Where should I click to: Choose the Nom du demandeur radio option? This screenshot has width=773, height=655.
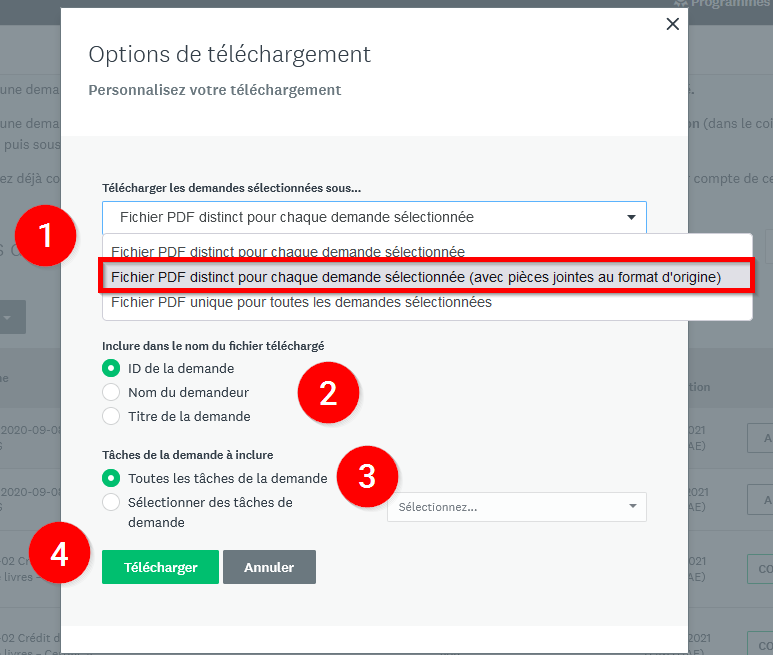111,392
